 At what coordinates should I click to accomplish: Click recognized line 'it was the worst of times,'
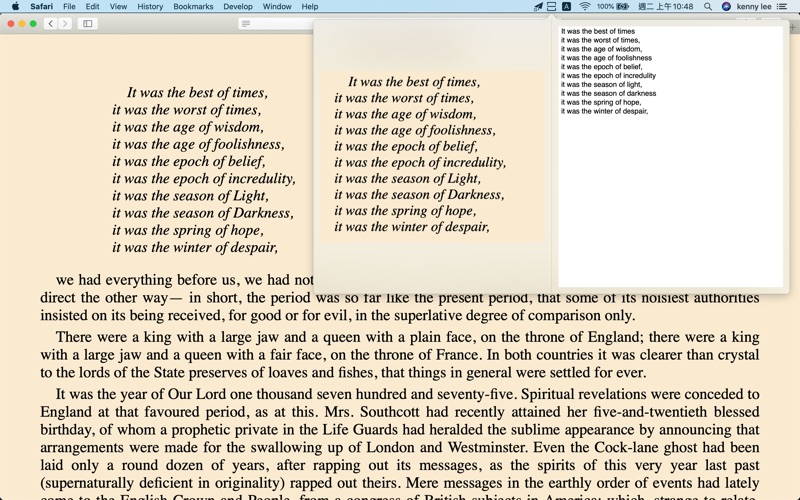(600, 40)
